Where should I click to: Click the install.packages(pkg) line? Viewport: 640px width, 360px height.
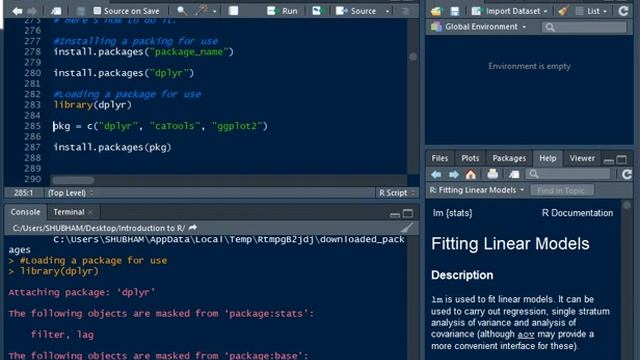(x=112, y=147)
